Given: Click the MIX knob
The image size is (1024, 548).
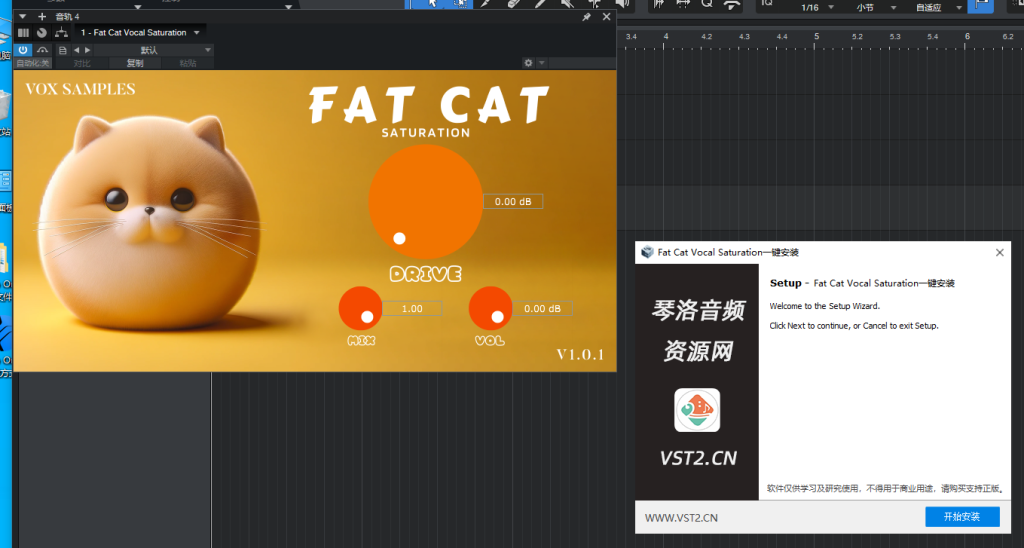Looking at the screenshot, I should pos(360,308).
